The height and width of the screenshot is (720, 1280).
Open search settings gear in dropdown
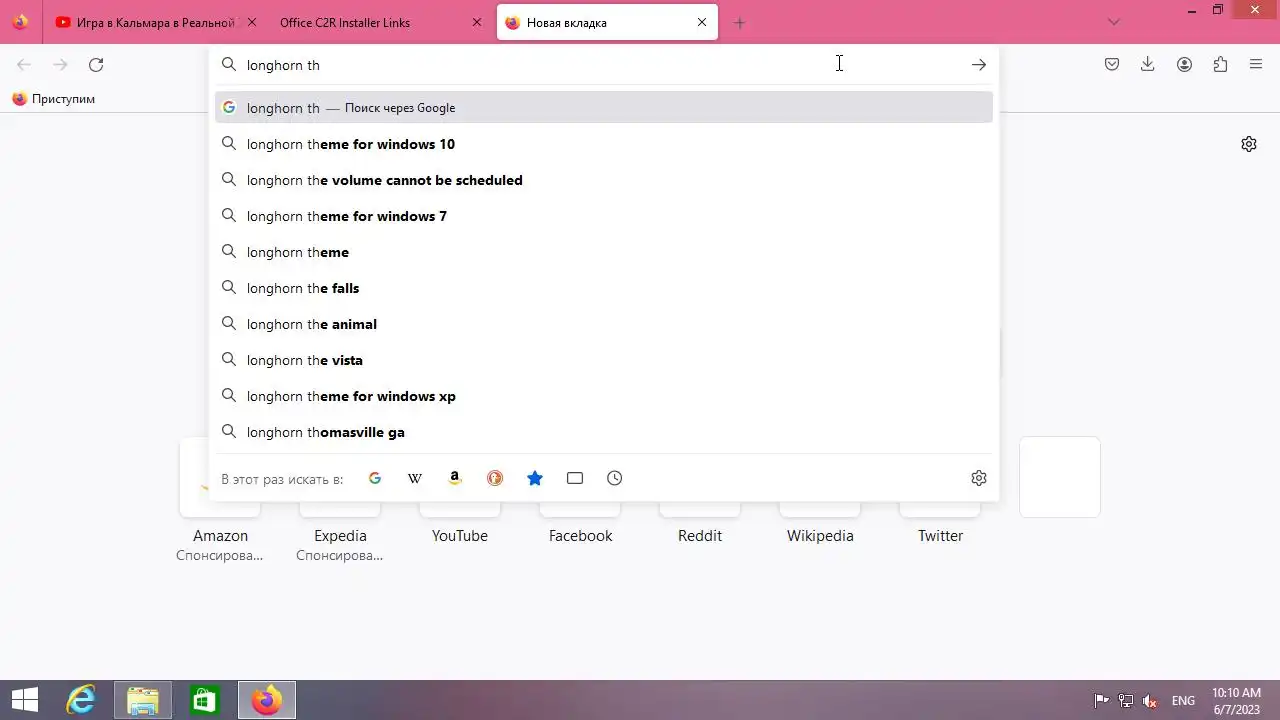coord(979,478)
